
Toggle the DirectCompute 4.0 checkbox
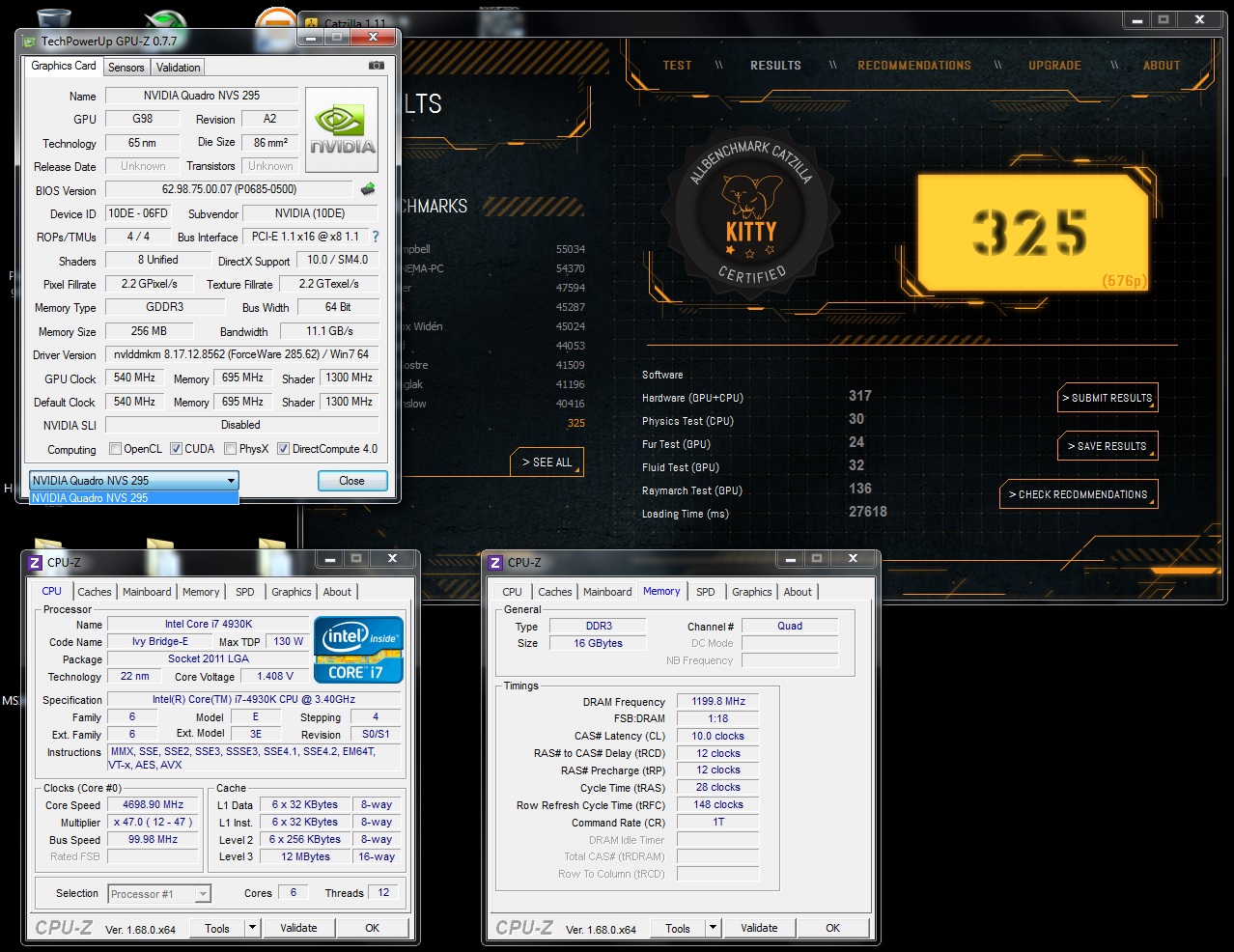(x=284, y=448)
